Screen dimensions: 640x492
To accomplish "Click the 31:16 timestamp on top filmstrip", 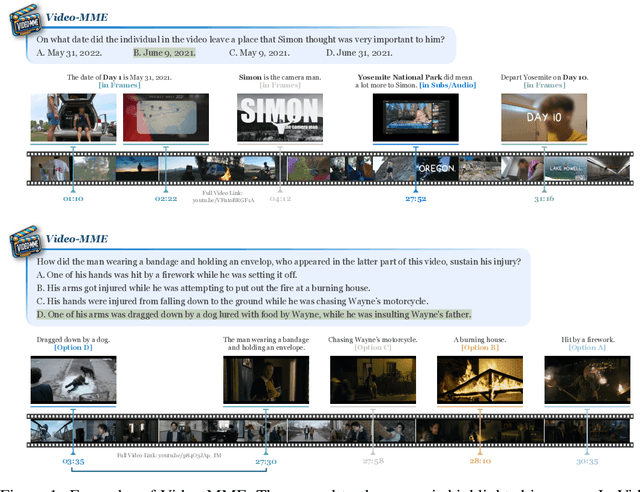I will click(x=544, y=198).
